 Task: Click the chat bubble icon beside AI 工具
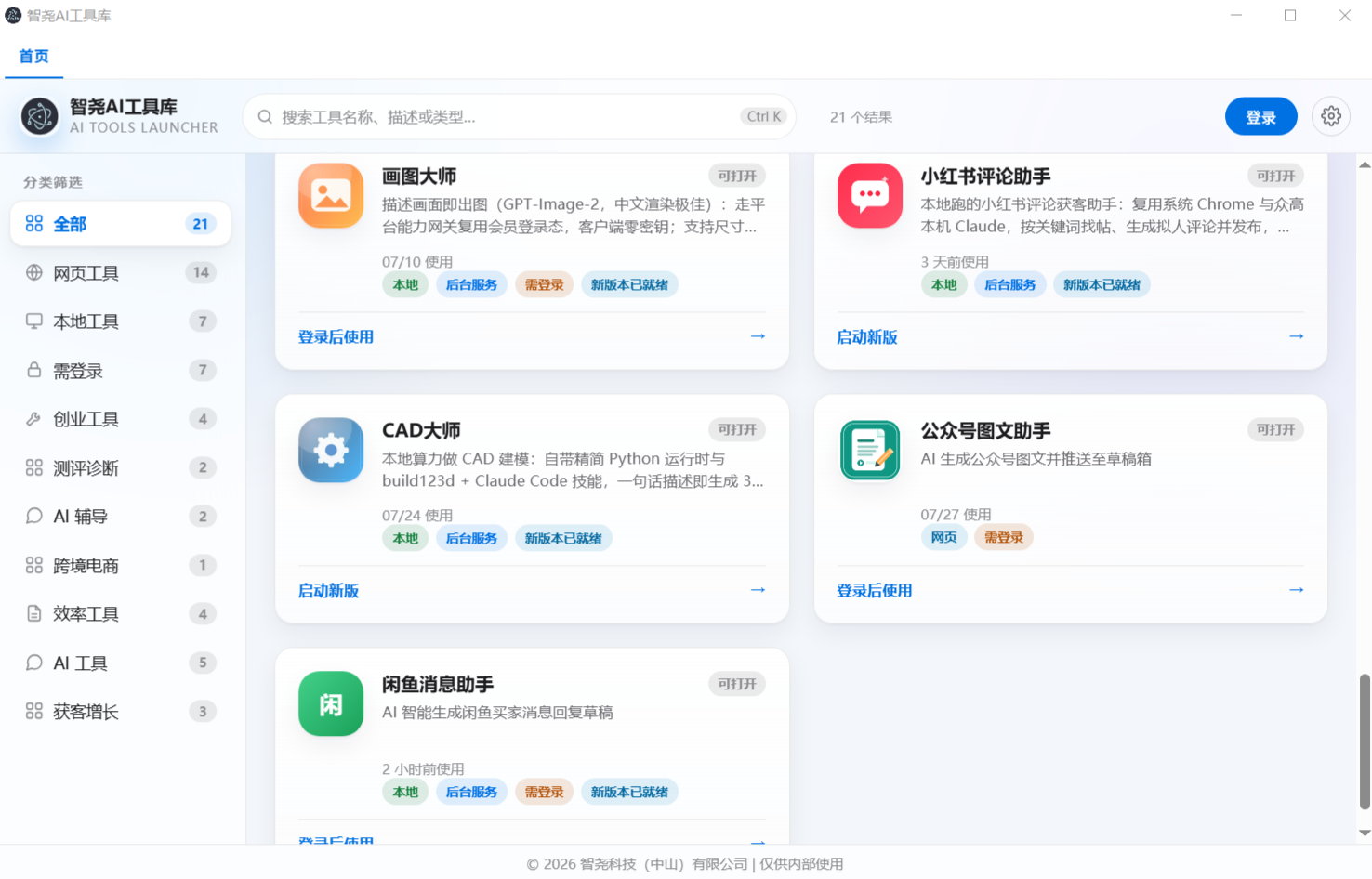click(34, 663)
